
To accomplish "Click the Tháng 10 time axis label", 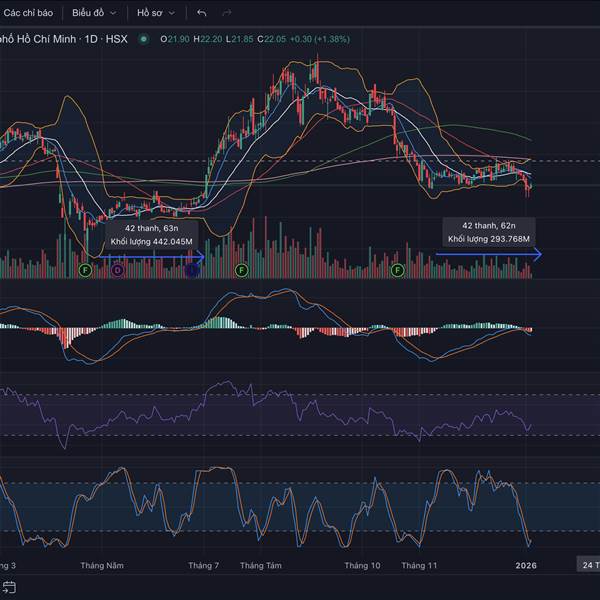I will coord(362,565).
